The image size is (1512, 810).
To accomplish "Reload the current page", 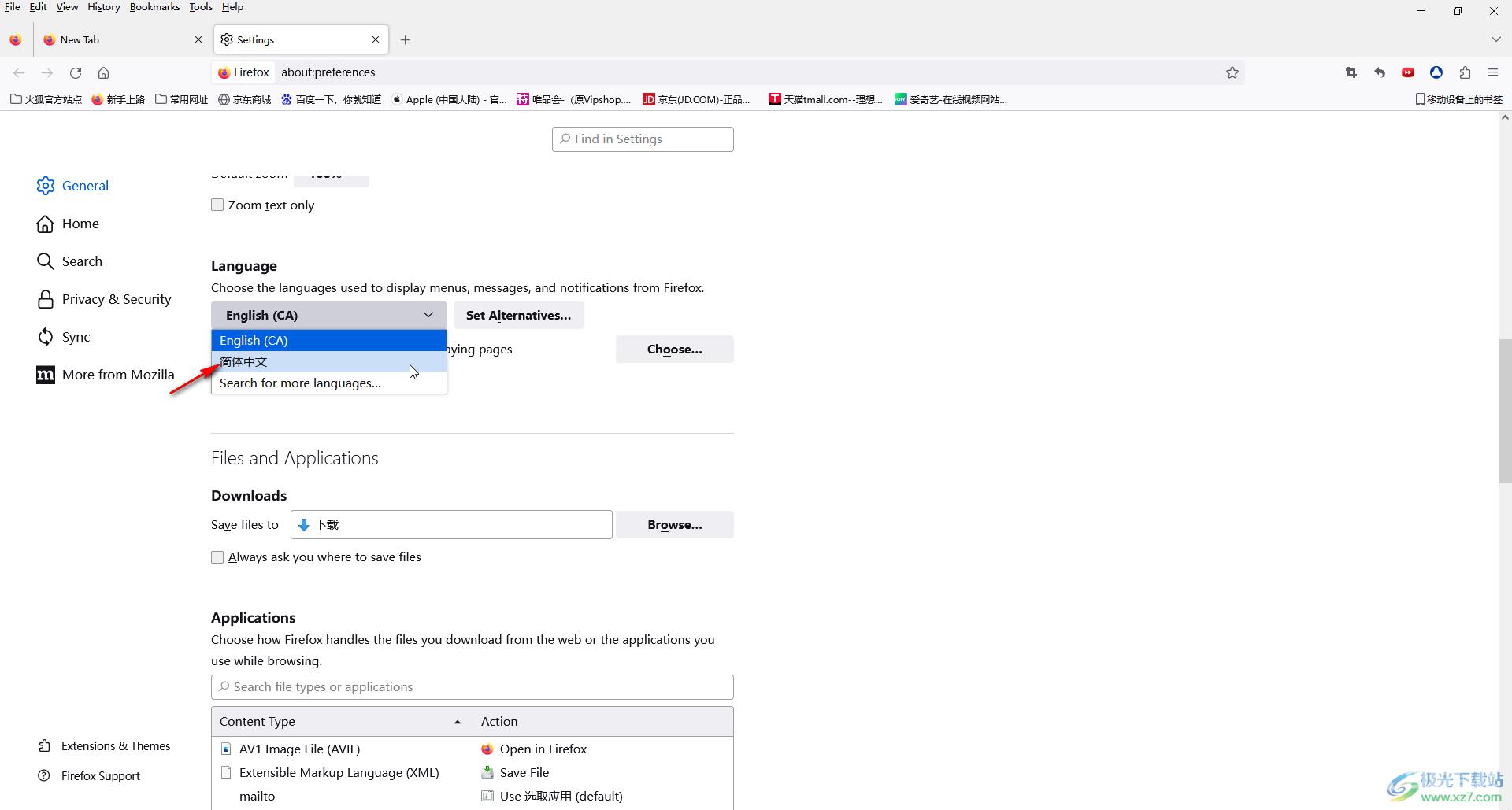I will pyautogui.click(x=76, y=72).
